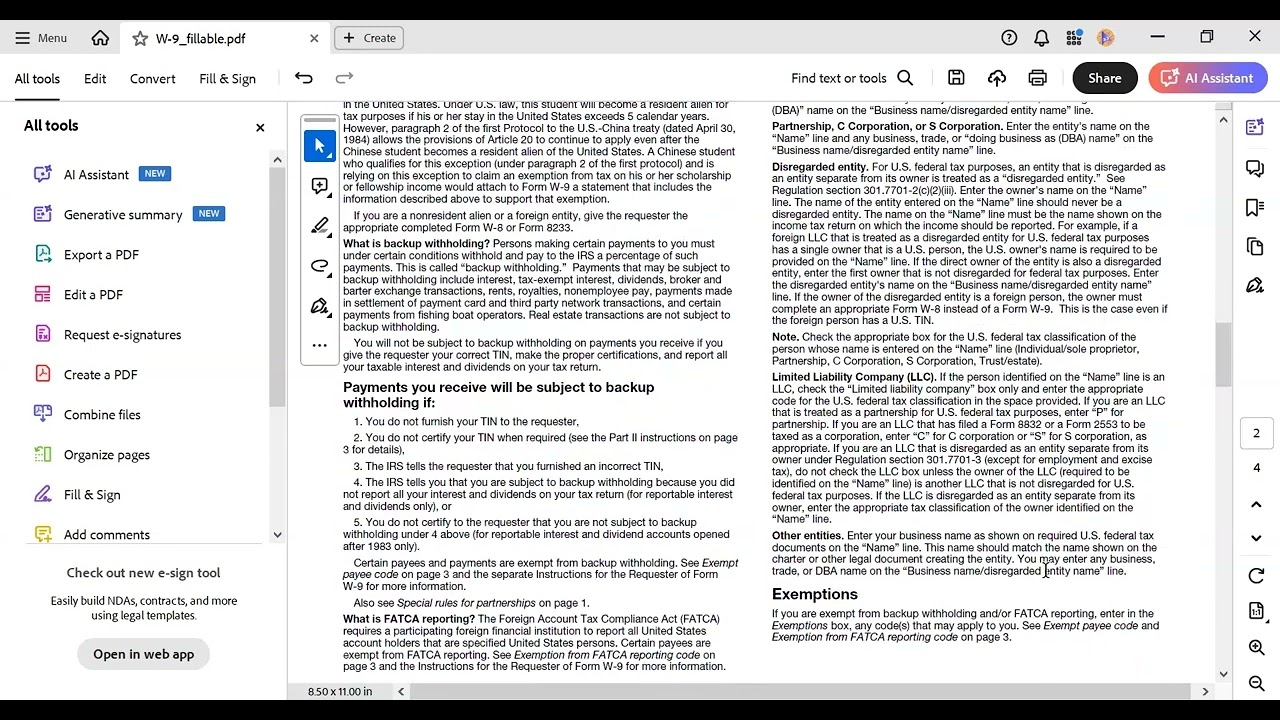Click Open in web app
This screenshot has width=1280, height=720.
(144, 654)
